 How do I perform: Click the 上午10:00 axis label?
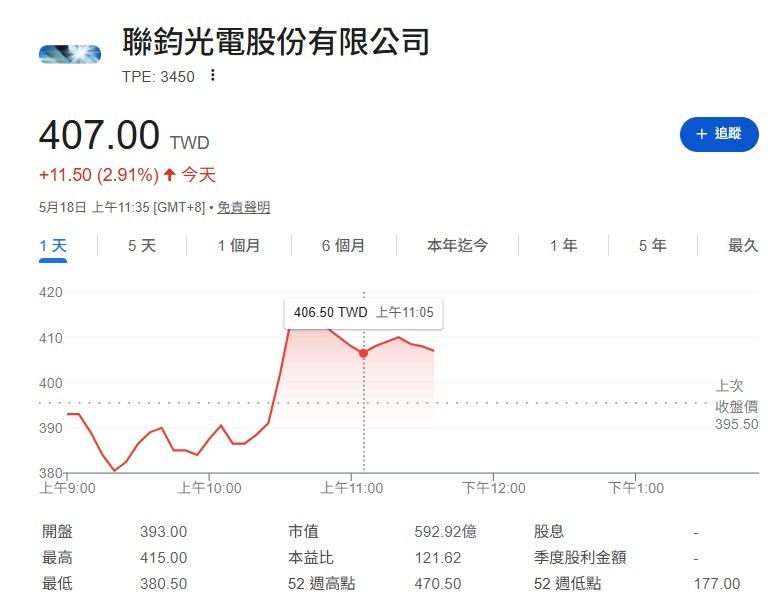[x=209, y=488]
